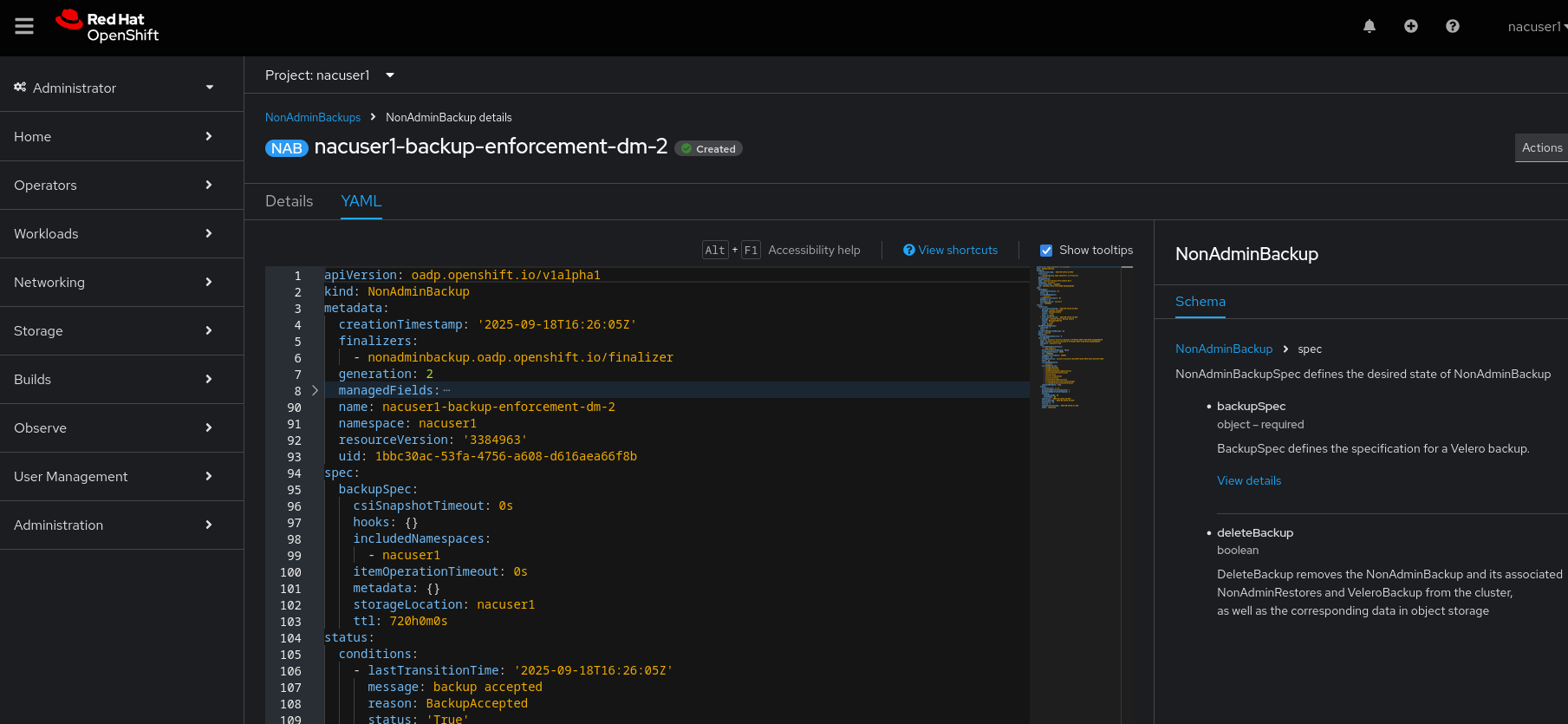Uncheck the Show tooltips checkbox
Viewport: 1568px width, 724px height.
(x=1046, y=251)
